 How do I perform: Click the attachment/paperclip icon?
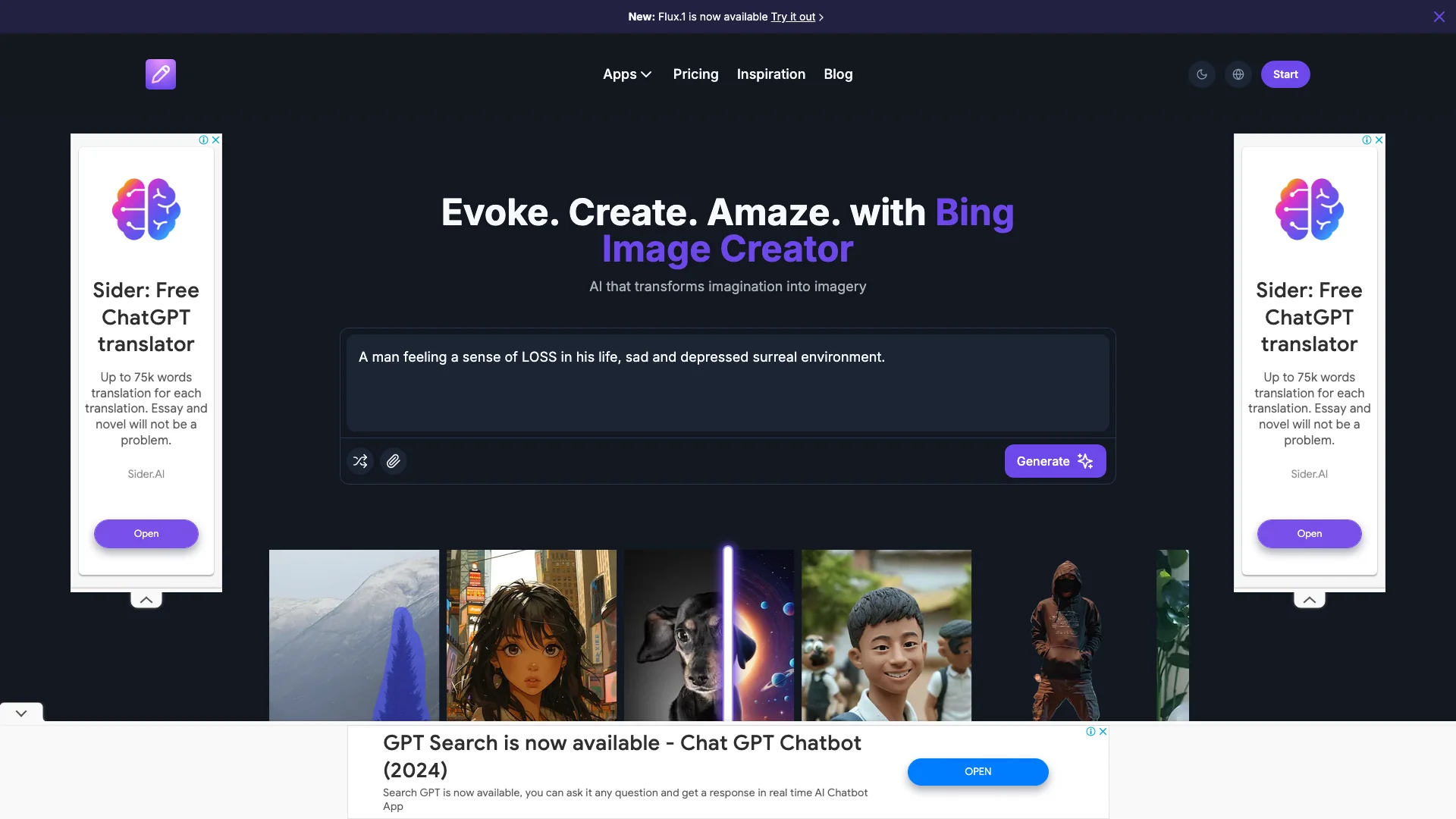click(393, 461)
